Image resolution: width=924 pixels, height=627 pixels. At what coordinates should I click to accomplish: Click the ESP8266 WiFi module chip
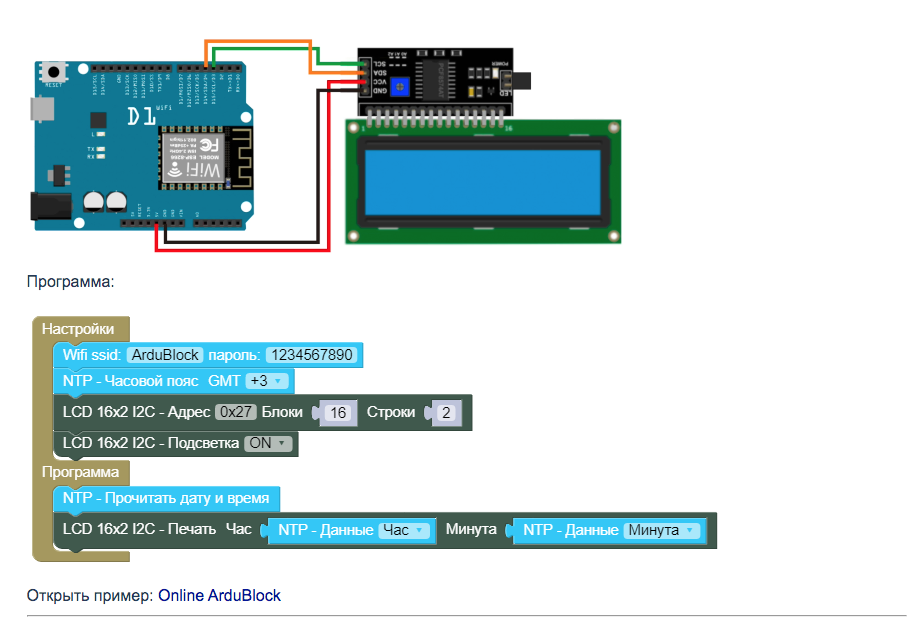pos(201,158)
